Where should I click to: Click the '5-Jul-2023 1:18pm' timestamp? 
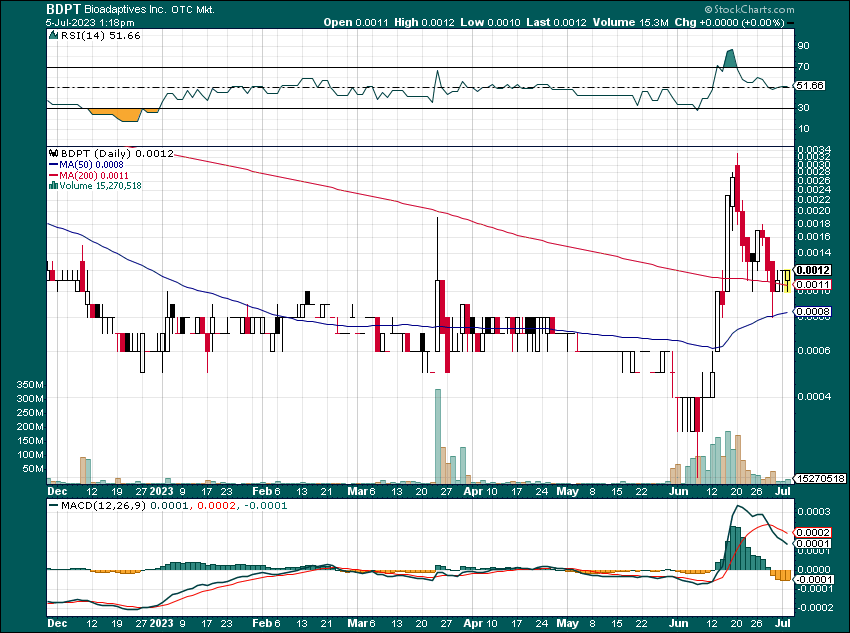tap(91, 23)
